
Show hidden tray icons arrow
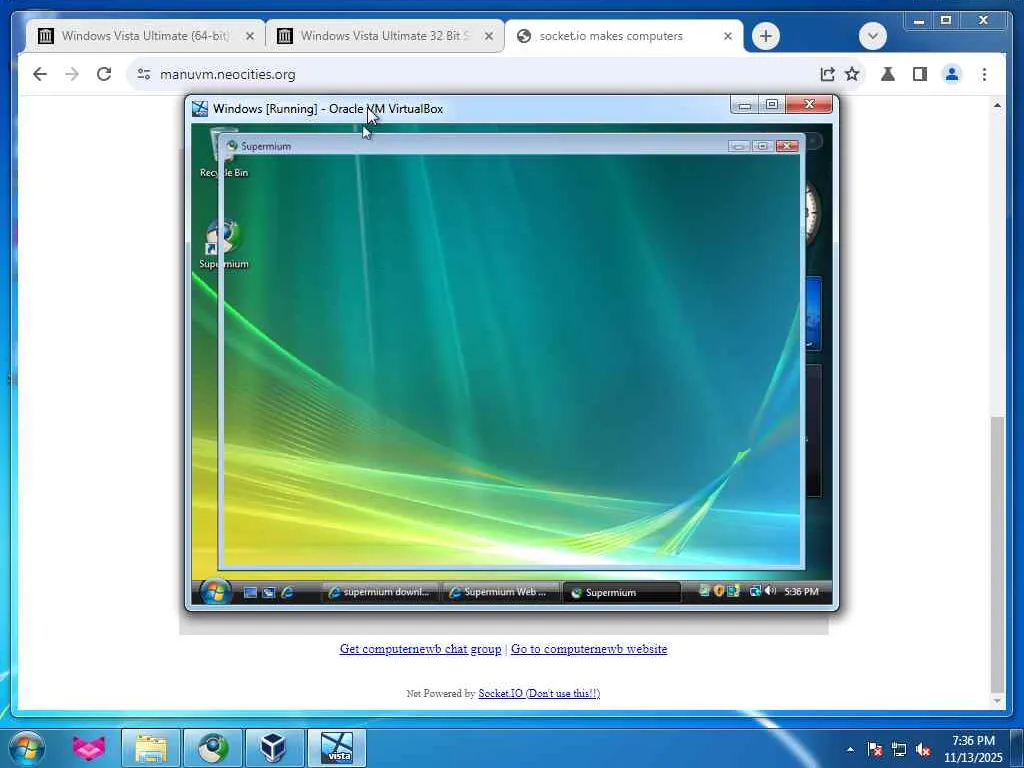pos(850,750)
